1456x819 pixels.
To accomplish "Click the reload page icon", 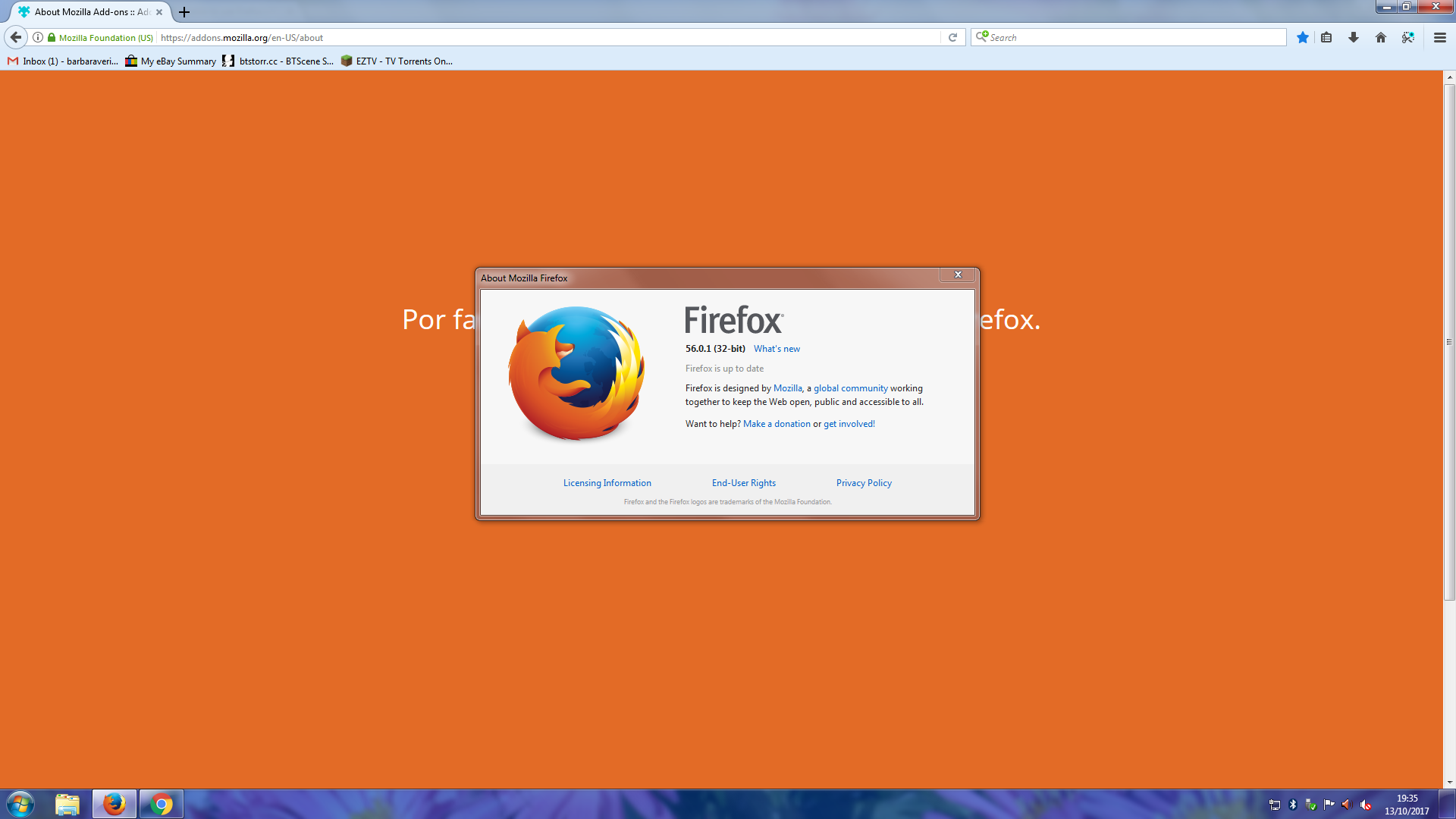I will pos(952,37).
